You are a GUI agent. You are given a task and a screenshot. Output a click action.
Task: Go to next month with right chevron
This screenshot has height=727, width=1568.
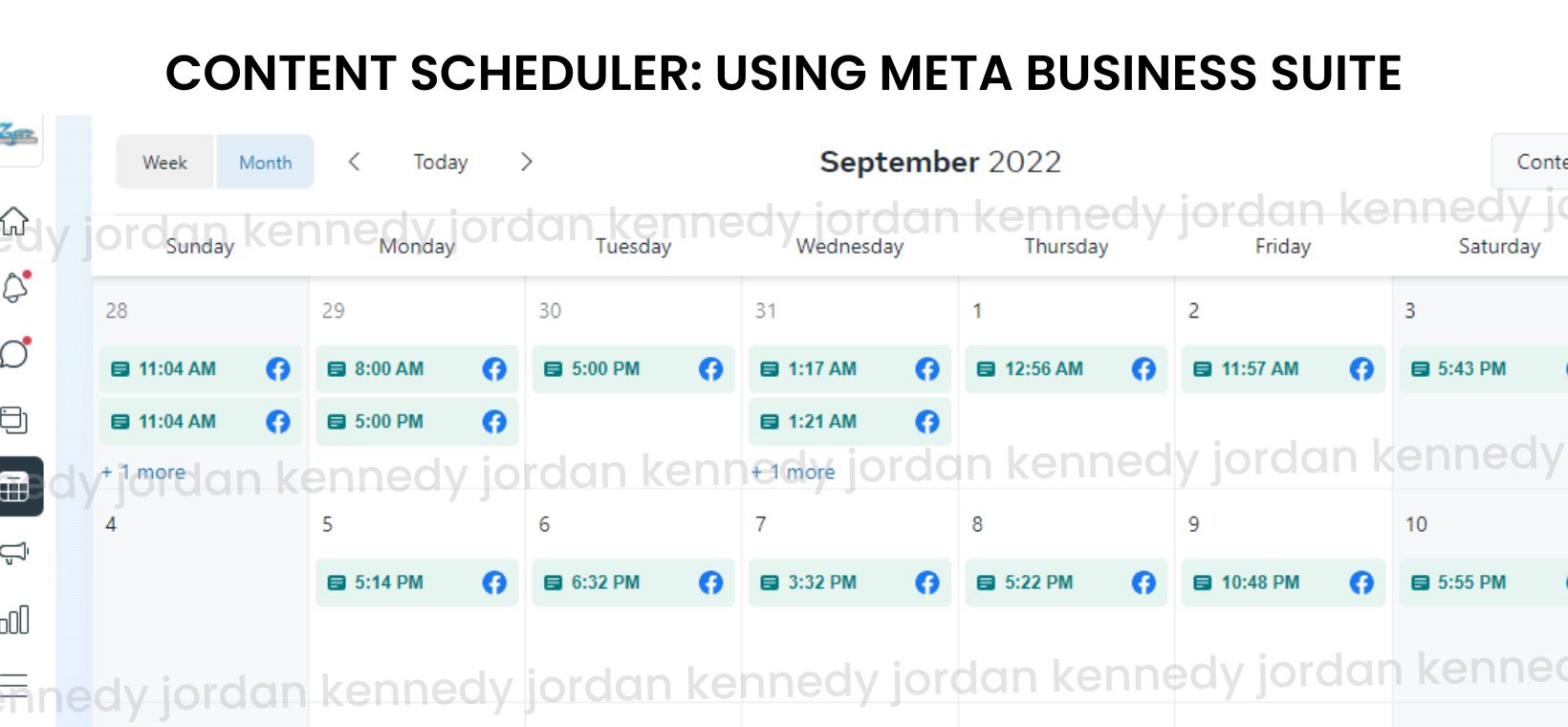click(x=526, y=162)
